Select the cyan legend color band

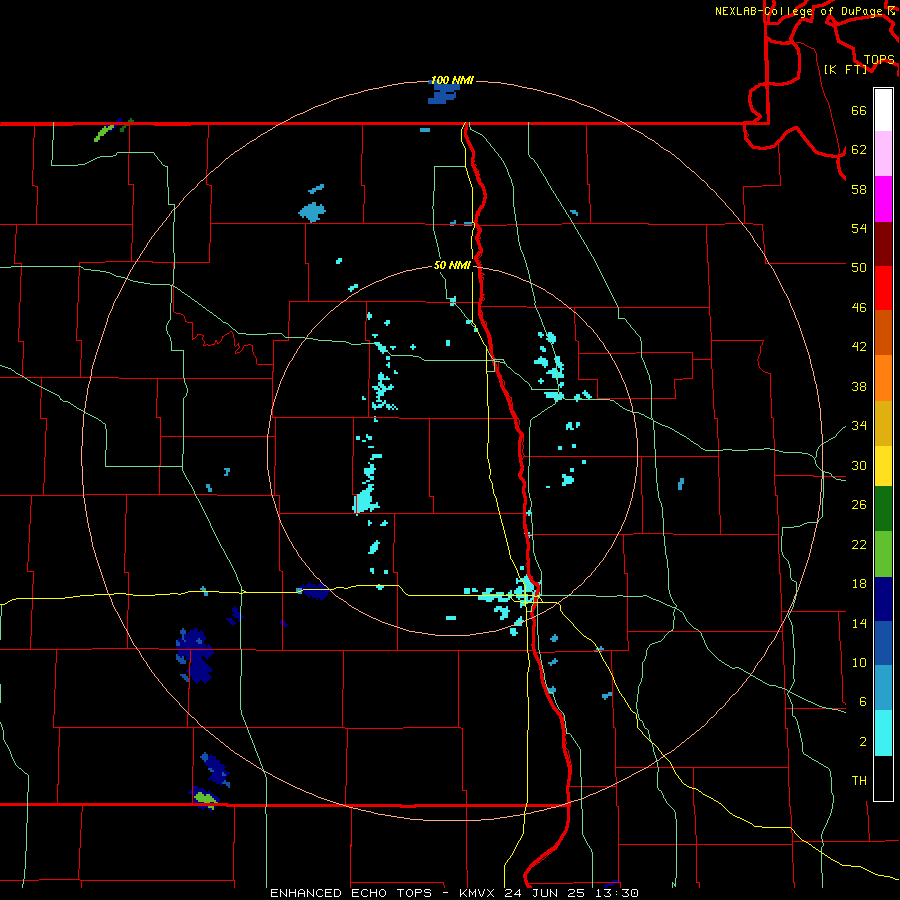coord(883,733)
